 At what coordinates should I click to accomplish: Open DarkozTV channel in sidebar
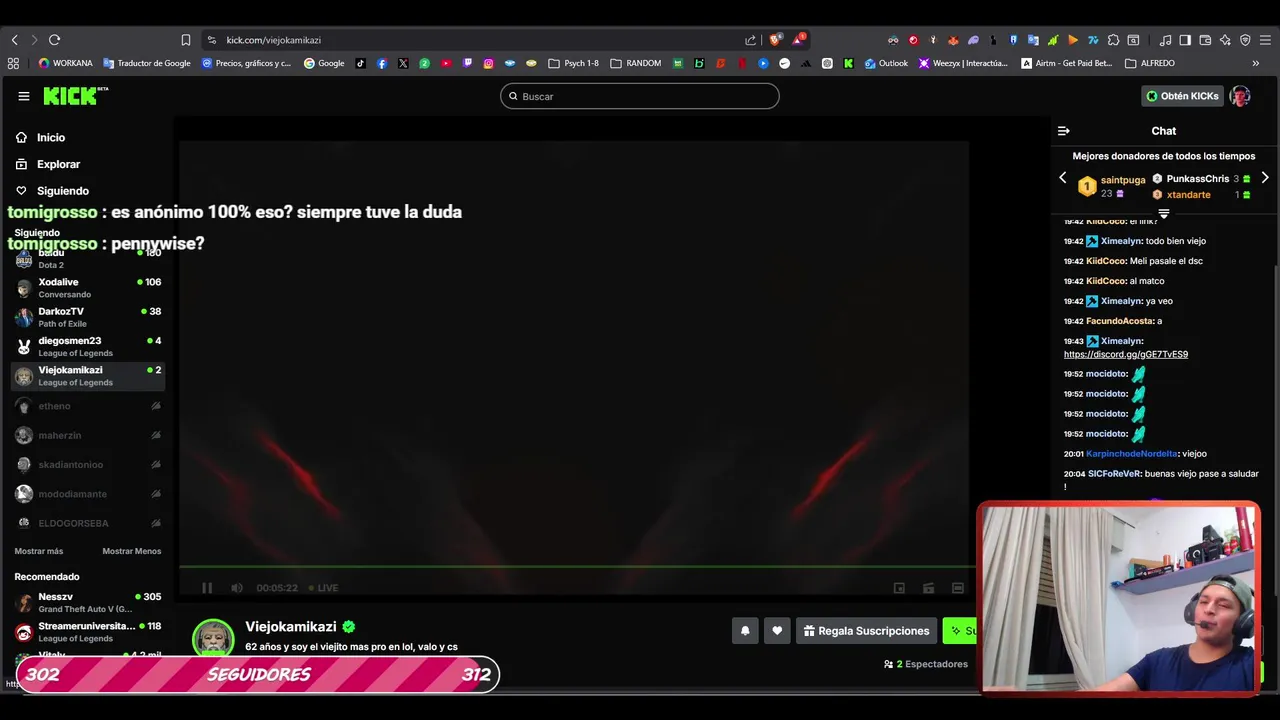(88, 317)
